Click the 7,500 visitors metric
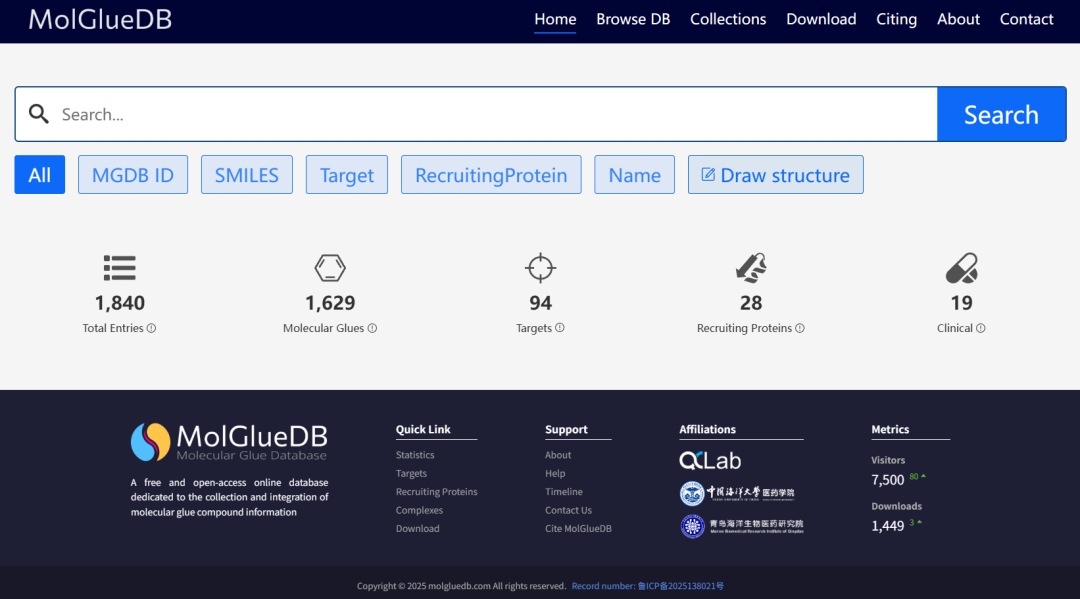The height and width of the screenshot is (599, 1080). (x=888, y=480)
